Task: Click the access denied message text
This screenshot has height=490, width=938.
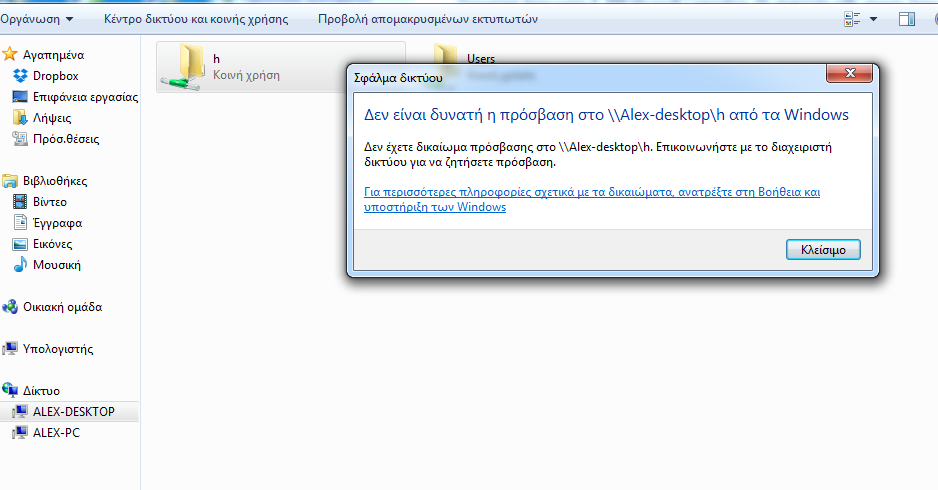Action: point(598,154)
